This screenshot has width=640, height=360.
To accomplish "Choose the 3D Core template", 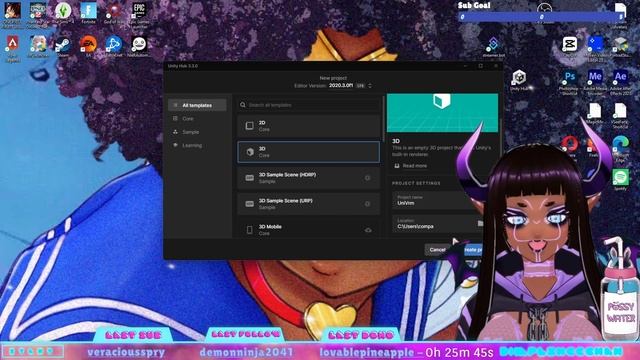I will pos(309,152).
